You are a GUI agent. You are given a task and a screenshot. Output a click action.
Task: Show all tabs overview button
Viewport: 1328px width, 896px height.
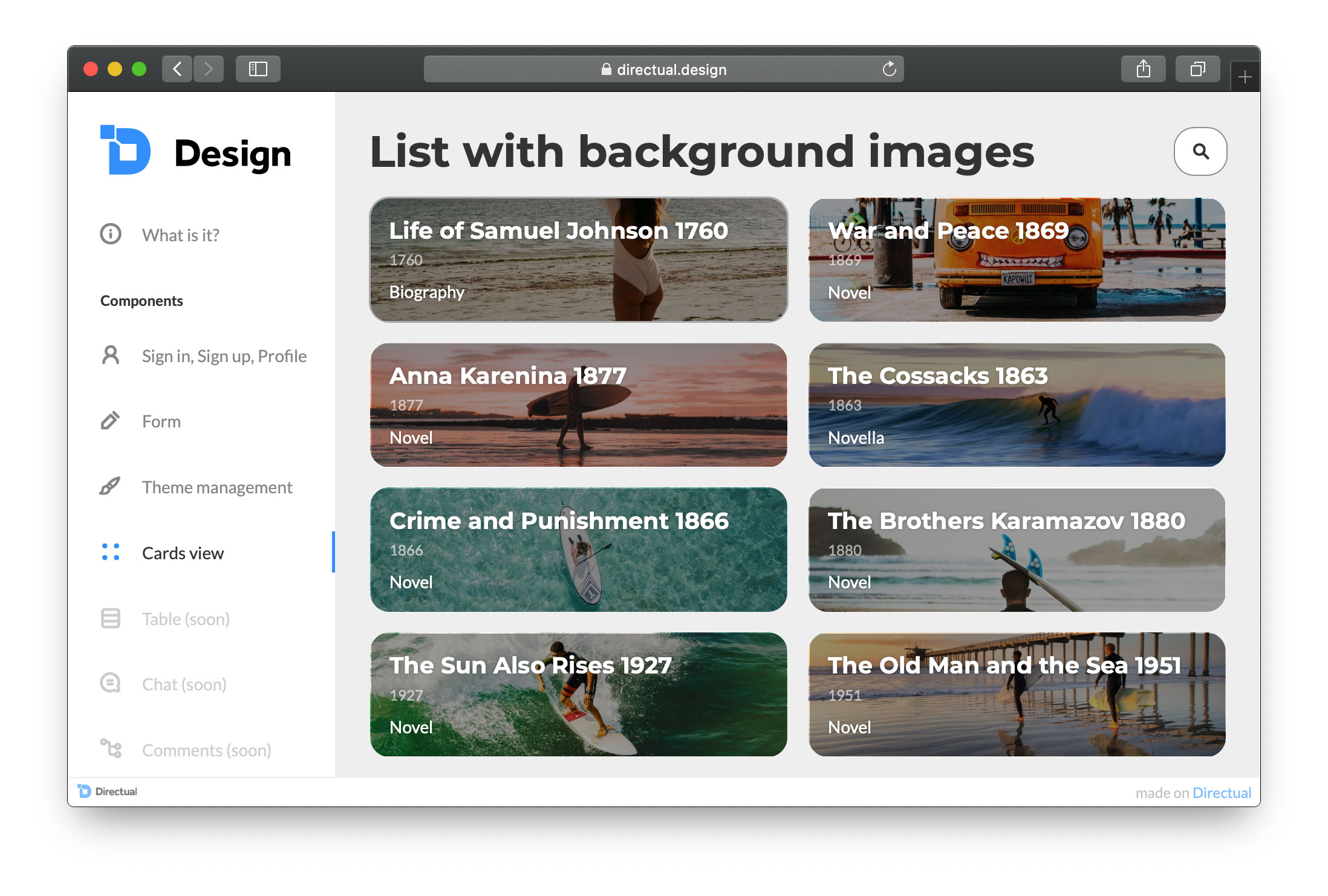coord(1197,69)
